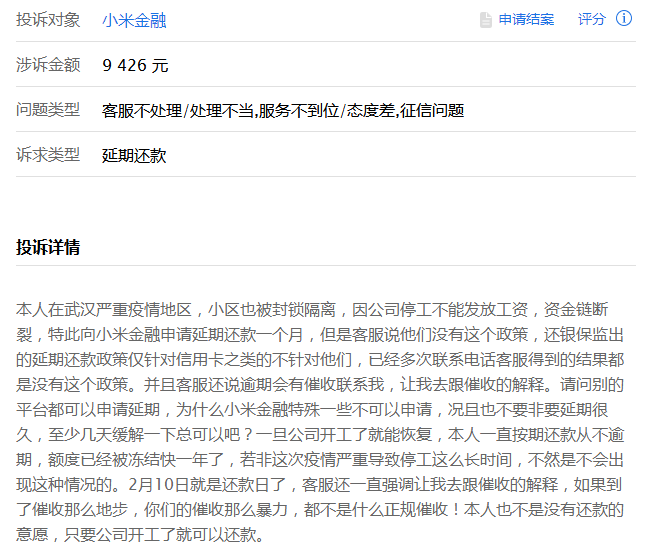Click the document icon beside 申请结案
This screenshot has width=653, height=551.
tap(486, 20)
